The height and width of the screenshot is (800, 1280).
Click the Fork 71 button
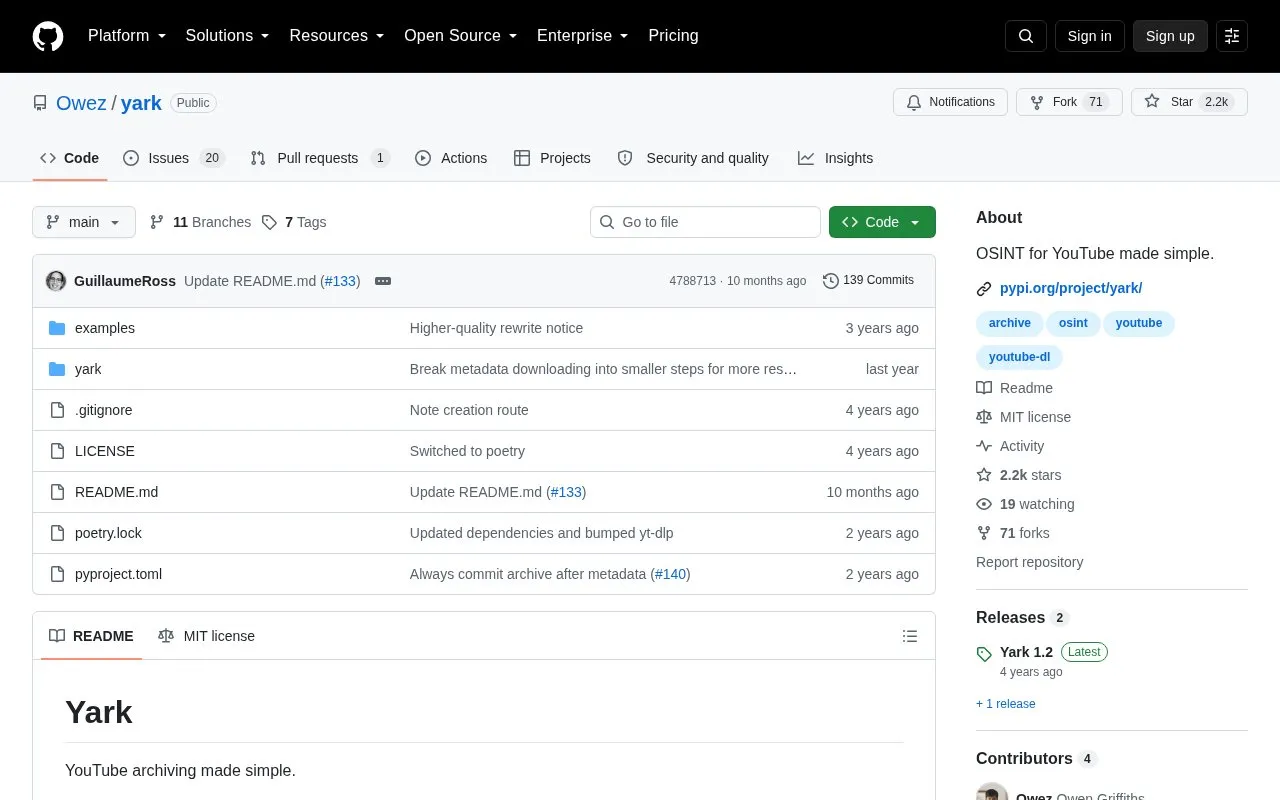click(1069, 102)
